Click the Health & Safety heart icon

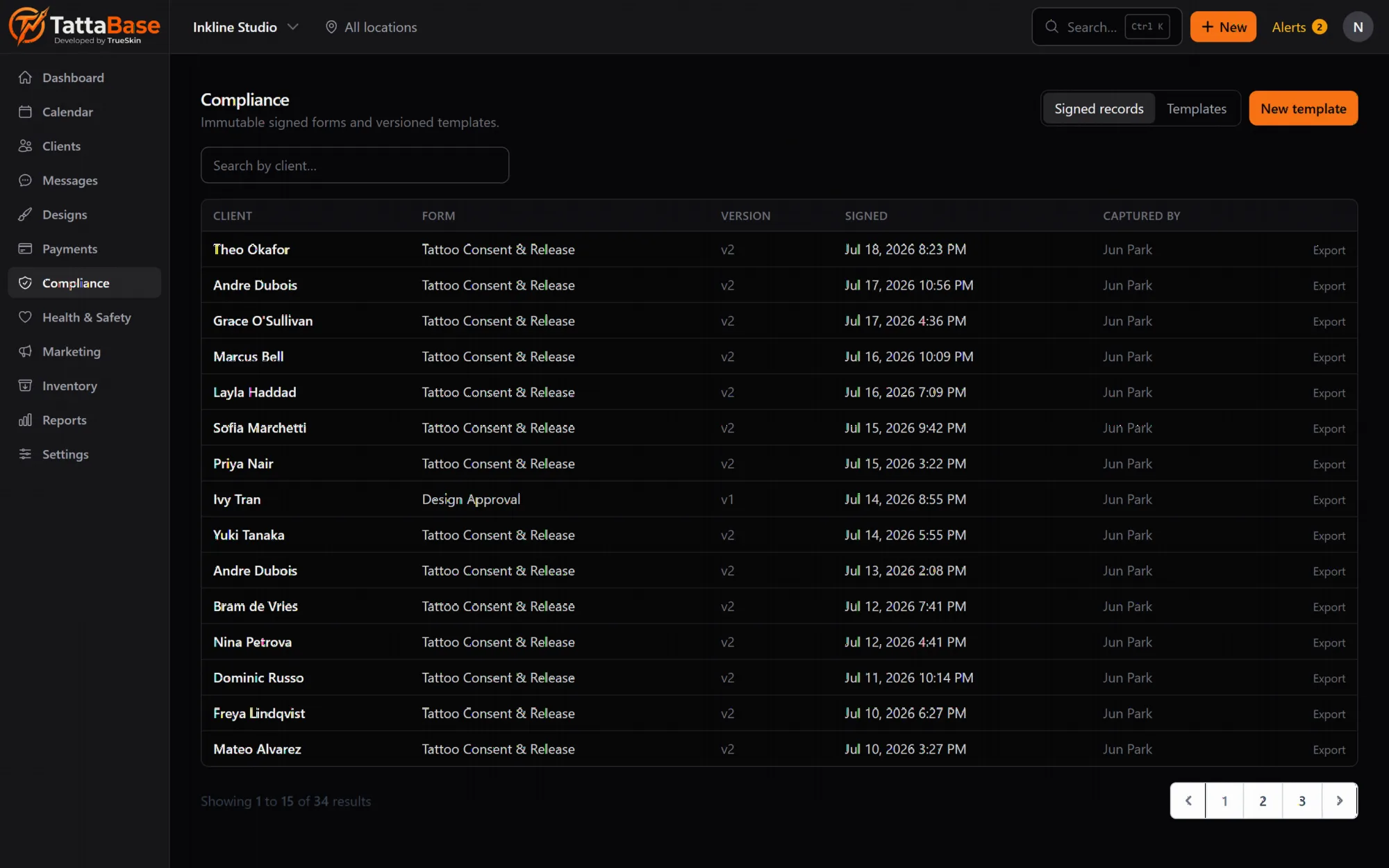click(x=26, y=317)
